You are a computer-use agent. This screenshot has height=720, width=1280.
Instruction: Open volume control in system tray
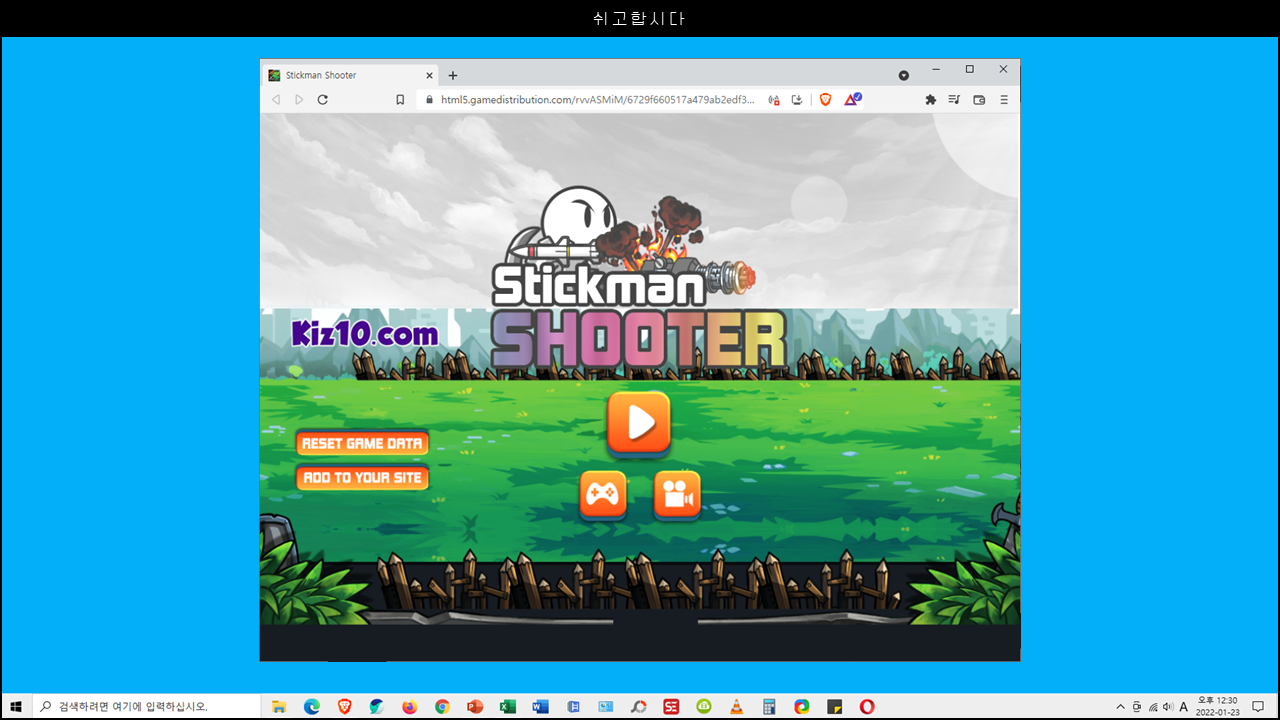[x=1167, y=707]
